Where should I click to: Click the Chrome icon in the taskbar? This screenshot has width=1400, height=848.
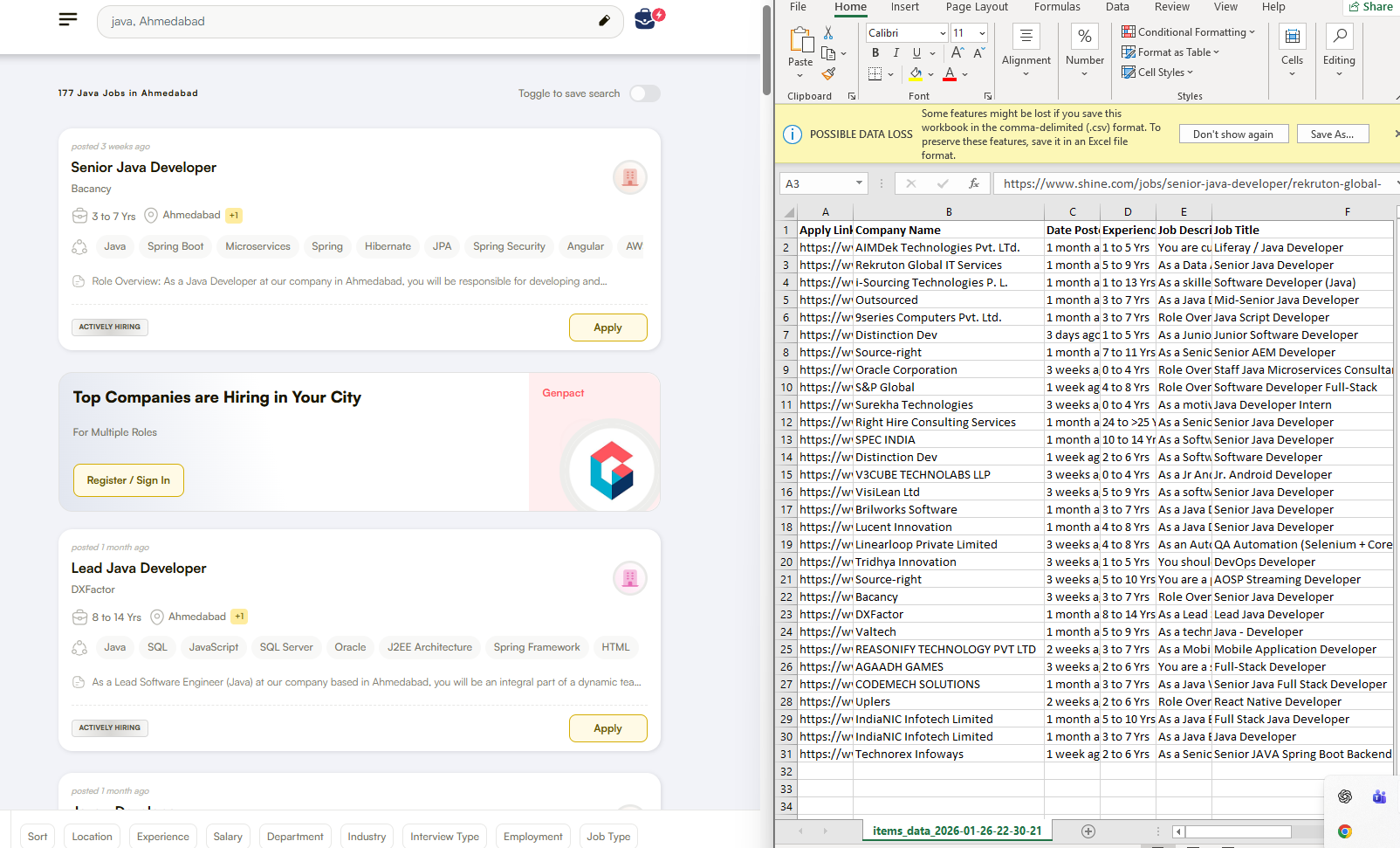click(x=1344, y=831)
